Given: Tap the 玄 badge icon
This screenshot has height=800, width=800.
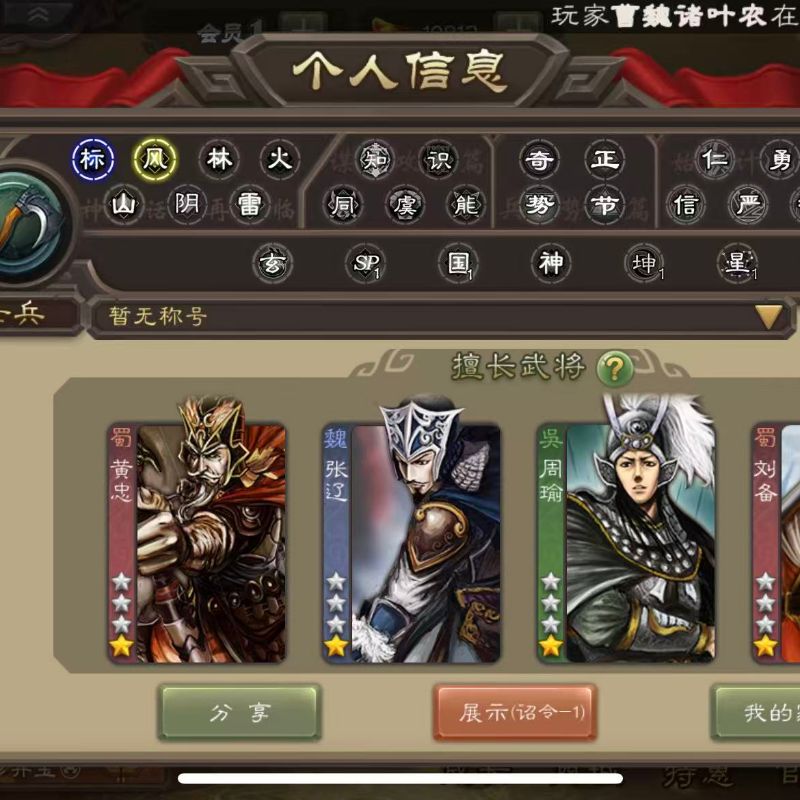Looking at the screenshot, I should click(x=272, y=263).
